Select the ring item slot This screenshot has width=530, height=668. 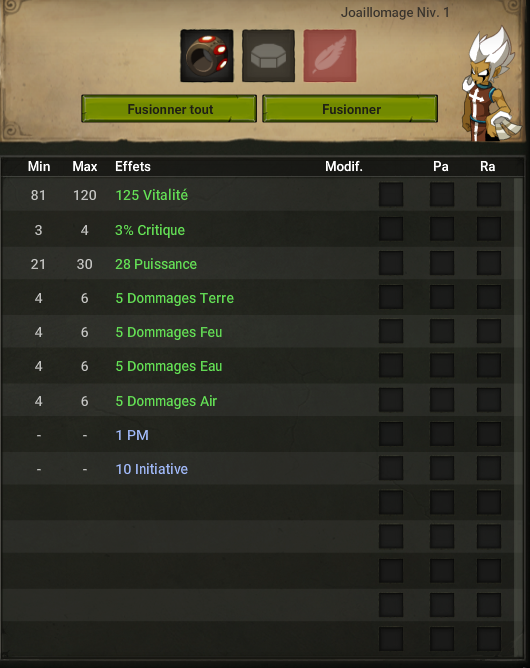coord(207,56)
